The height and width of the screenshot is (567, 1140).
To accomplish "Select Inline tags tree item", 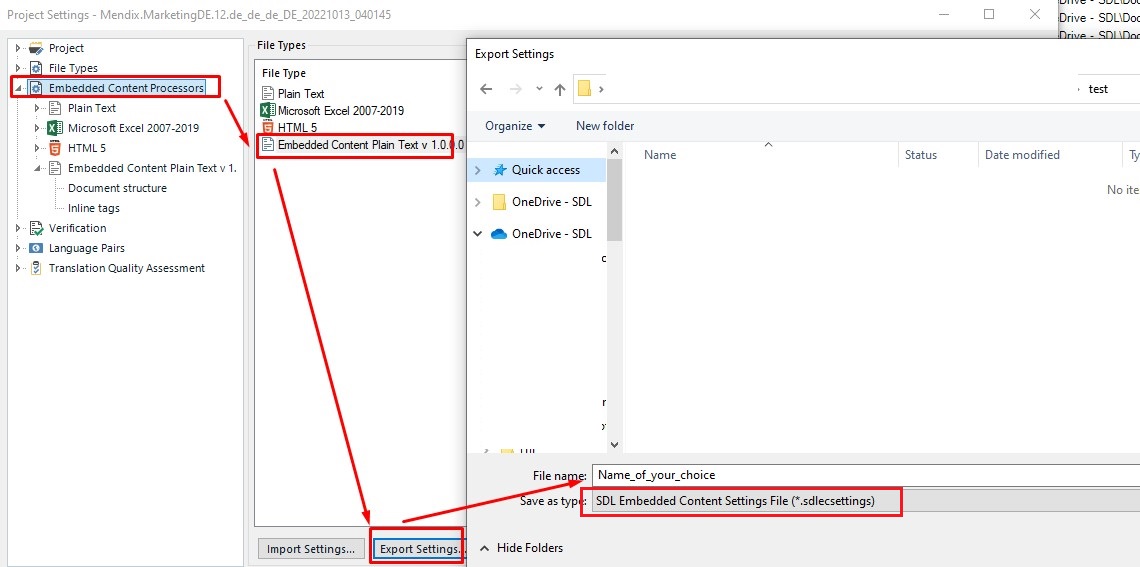I will pos(94,208).
